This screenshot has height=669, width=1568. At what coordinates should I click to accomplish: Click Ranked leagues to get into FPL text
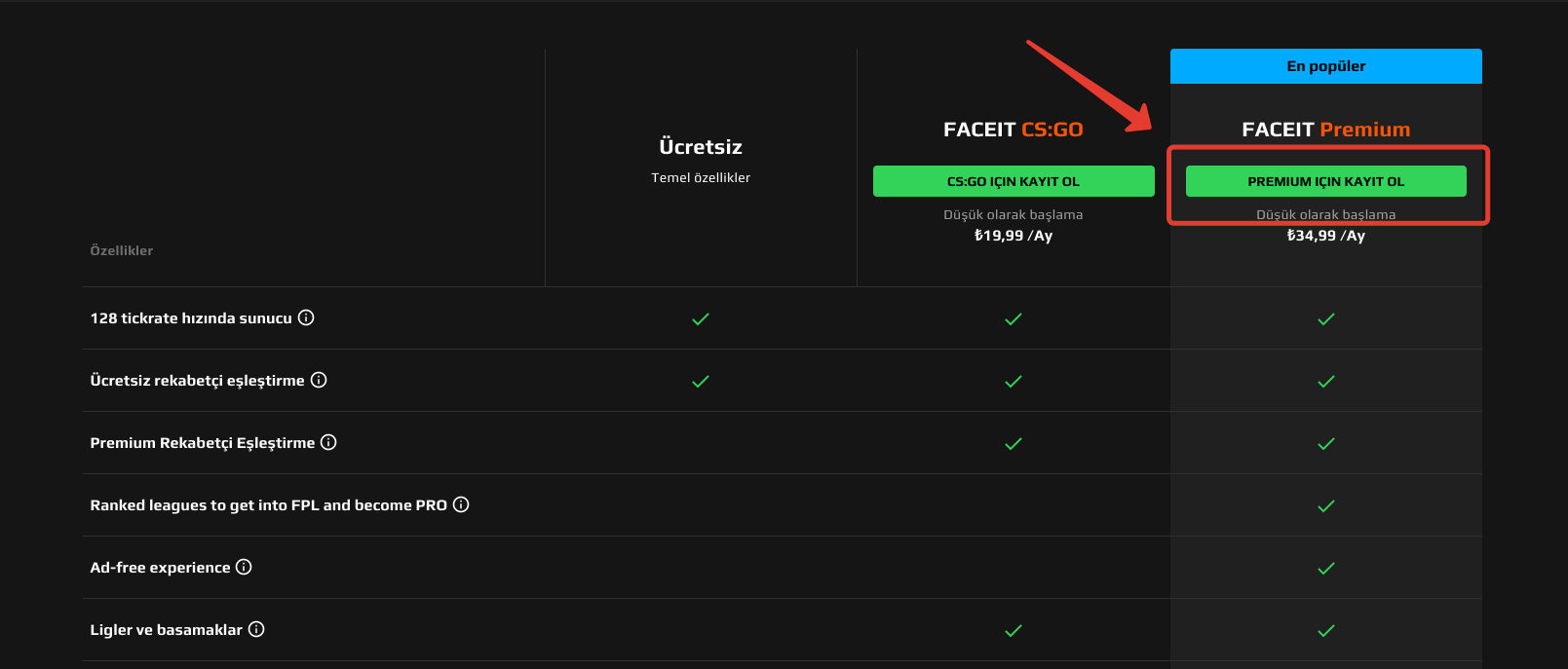269,505
